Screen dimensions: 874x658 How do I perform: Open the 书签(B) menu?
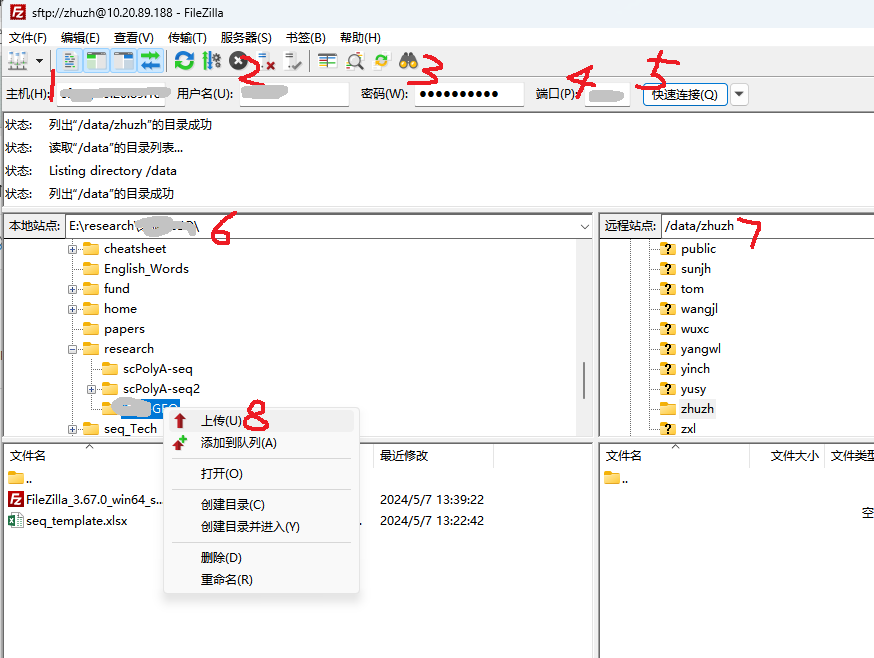point(305,37)
